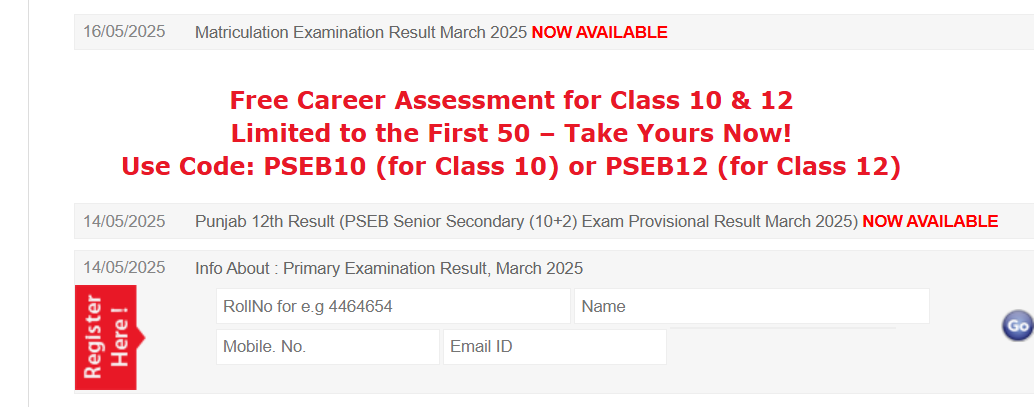Screen dimensions: 1034x407
Task: Activate the Email ID field
Action: tap(555, 347)
